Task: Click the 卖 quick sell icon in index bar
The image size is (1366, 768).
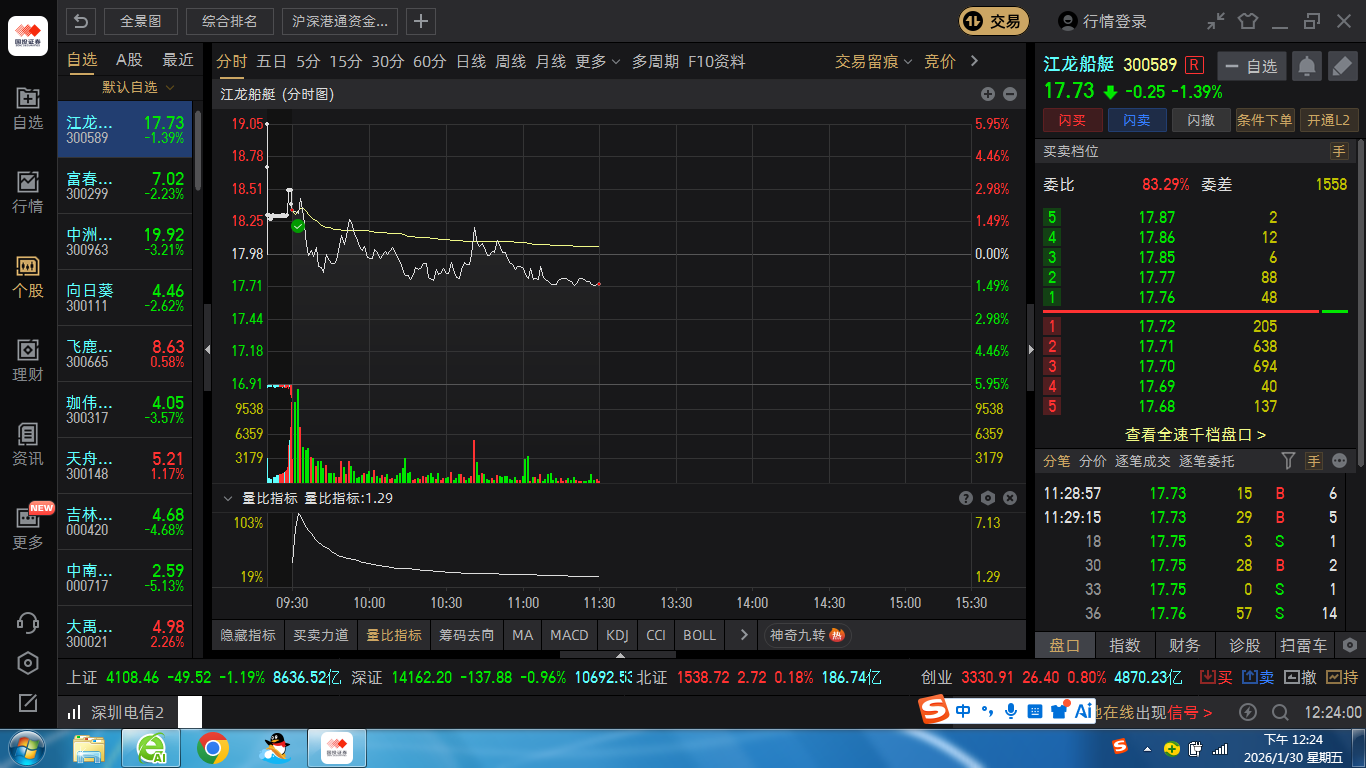Action: 1258,677
